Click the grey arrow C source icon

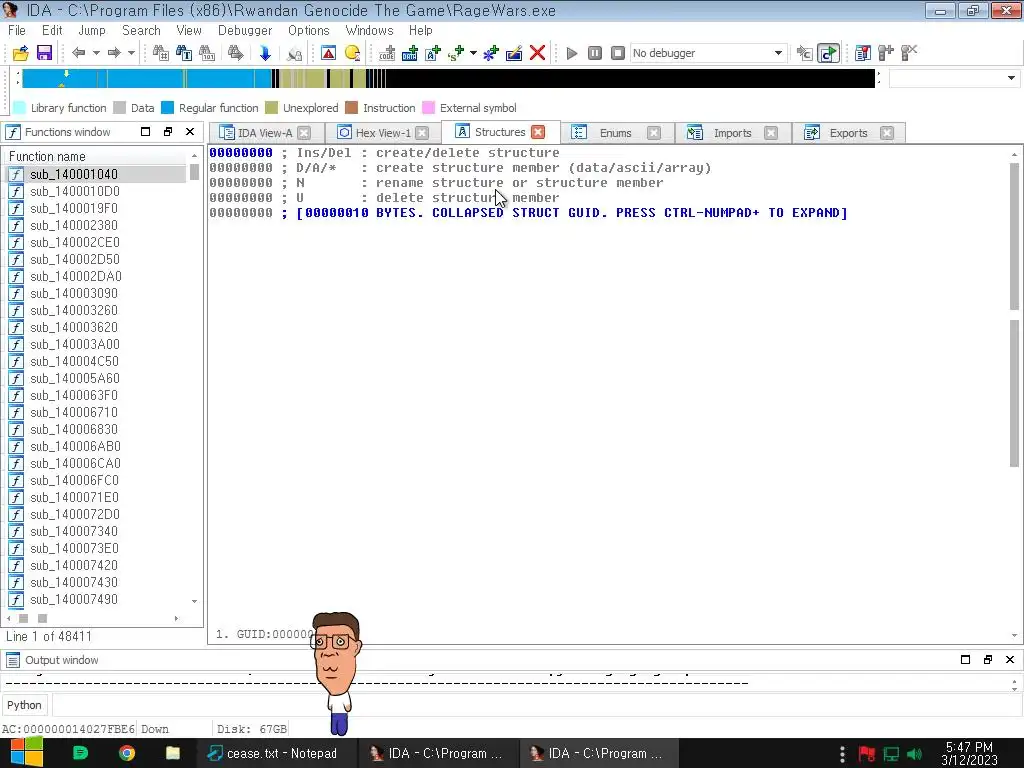click(x=805, y=53)
